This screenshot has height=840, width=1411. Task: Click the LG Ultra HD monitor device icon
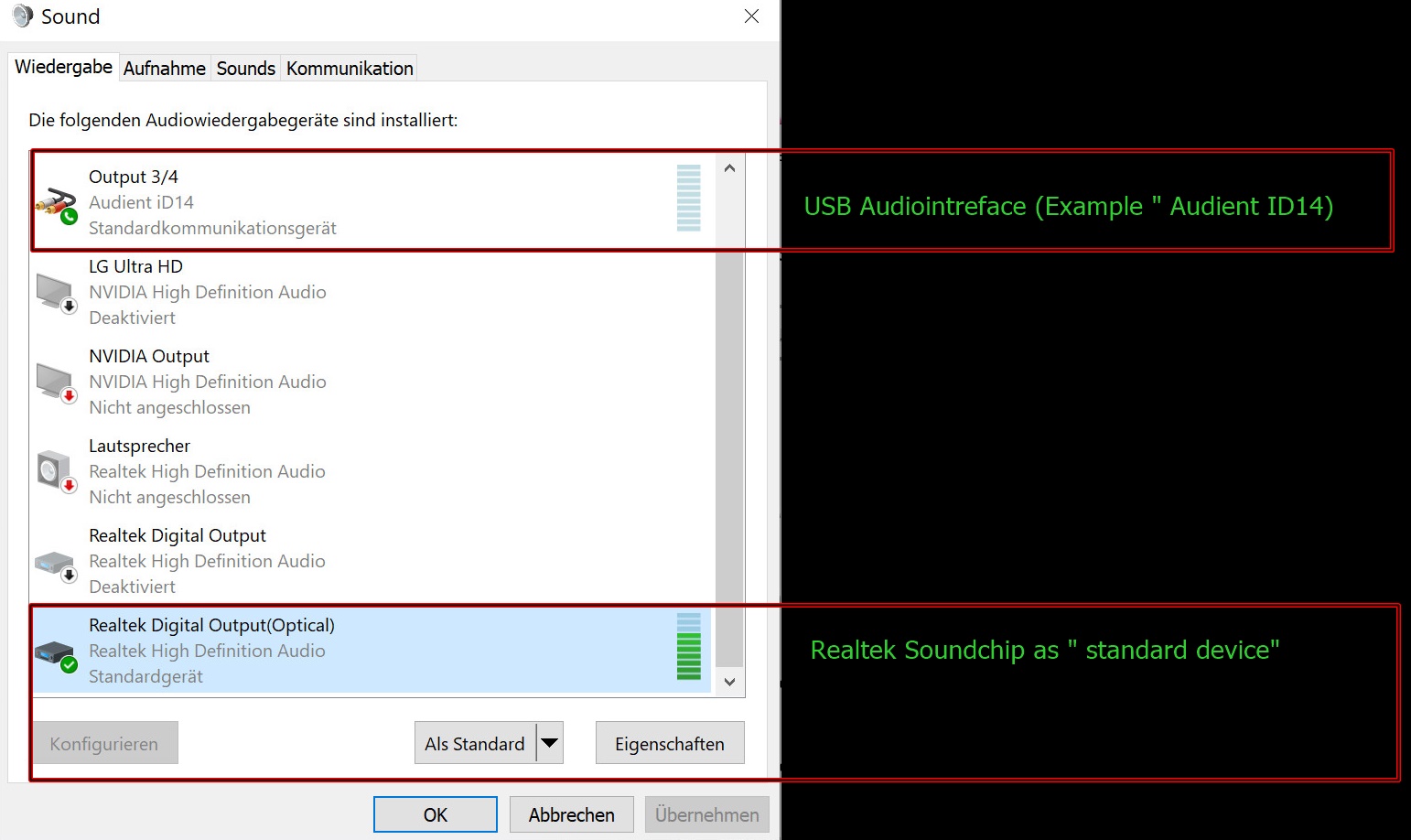[x=56, y=293]
